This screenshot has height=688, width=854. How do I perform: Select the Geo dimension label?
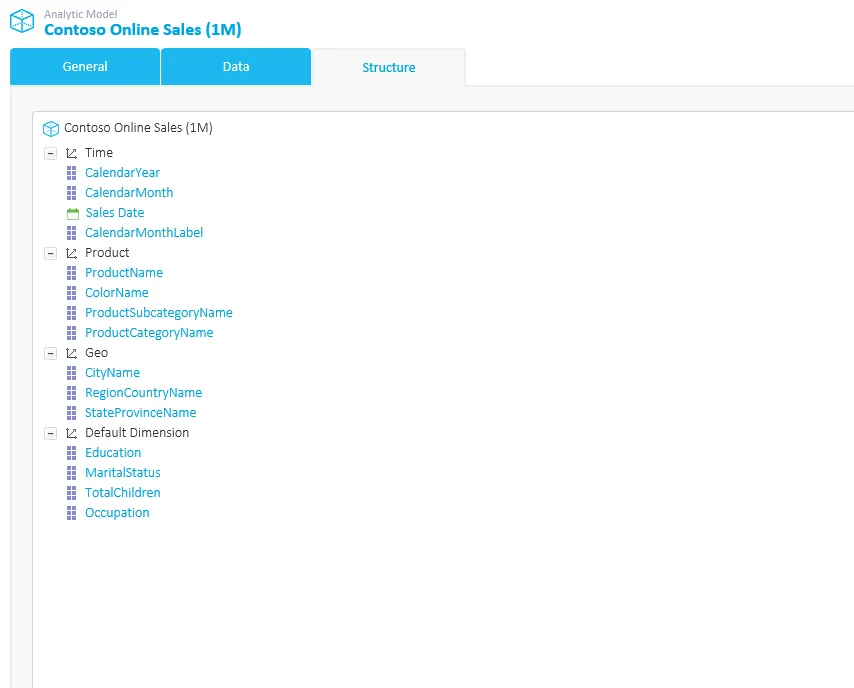click(x=96, y=353)
